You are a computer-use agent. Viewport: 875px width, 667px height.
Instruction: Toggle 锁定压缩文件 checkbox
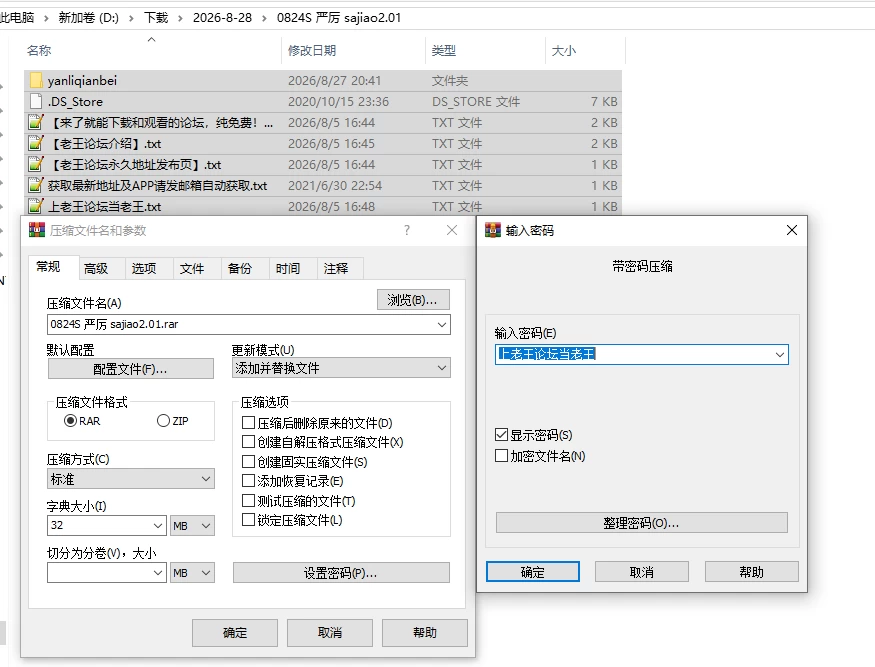(x=248, y=520)
